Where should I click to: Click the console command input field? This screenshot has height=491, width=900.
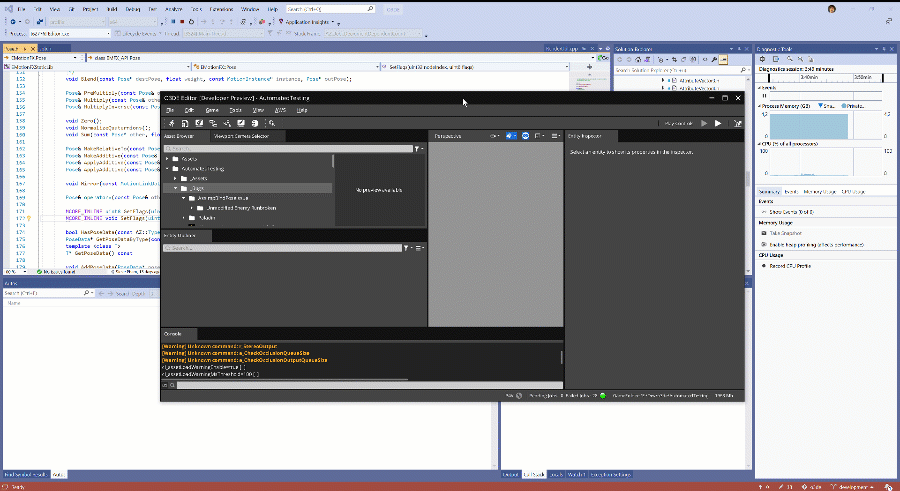tap(370, 385)
